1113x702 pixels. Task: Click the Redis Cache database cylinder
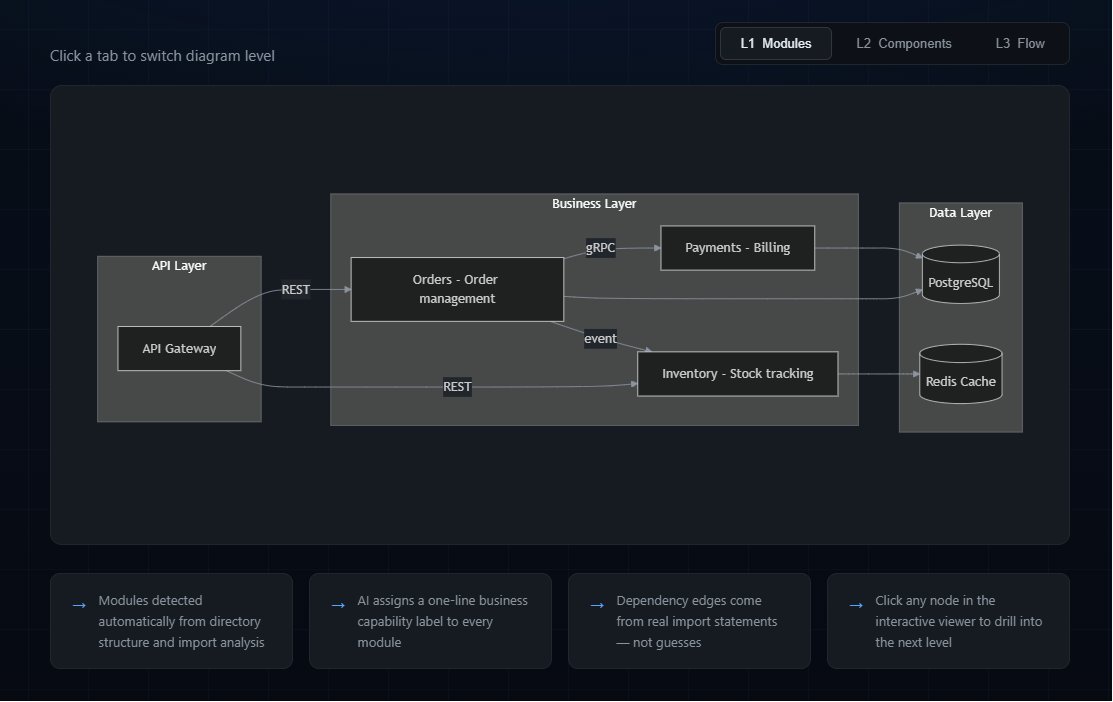[x=960, y=374]
